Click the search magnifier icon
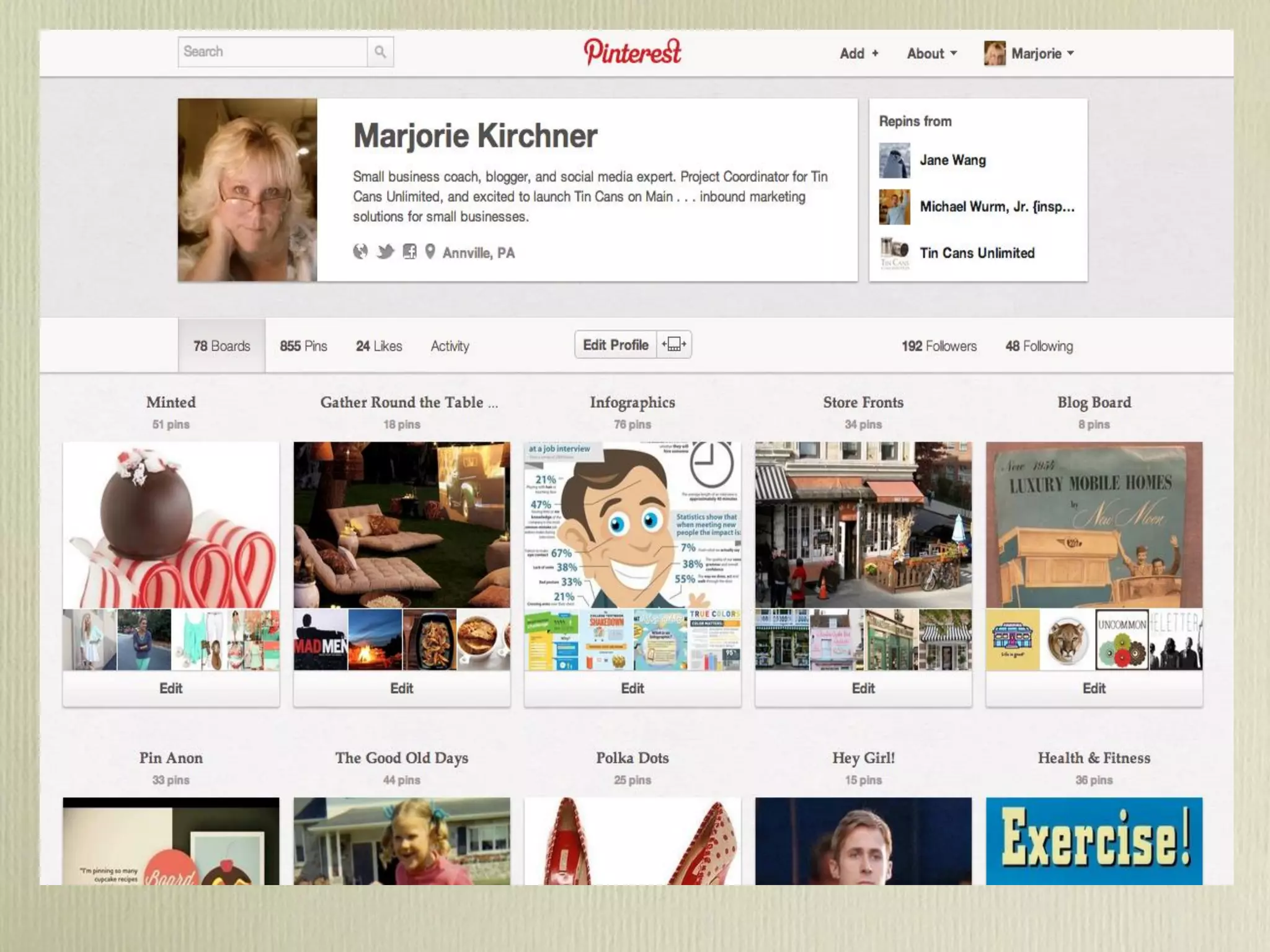The width and height of the screenshot is (1270, 952). [x=380, y=52]
